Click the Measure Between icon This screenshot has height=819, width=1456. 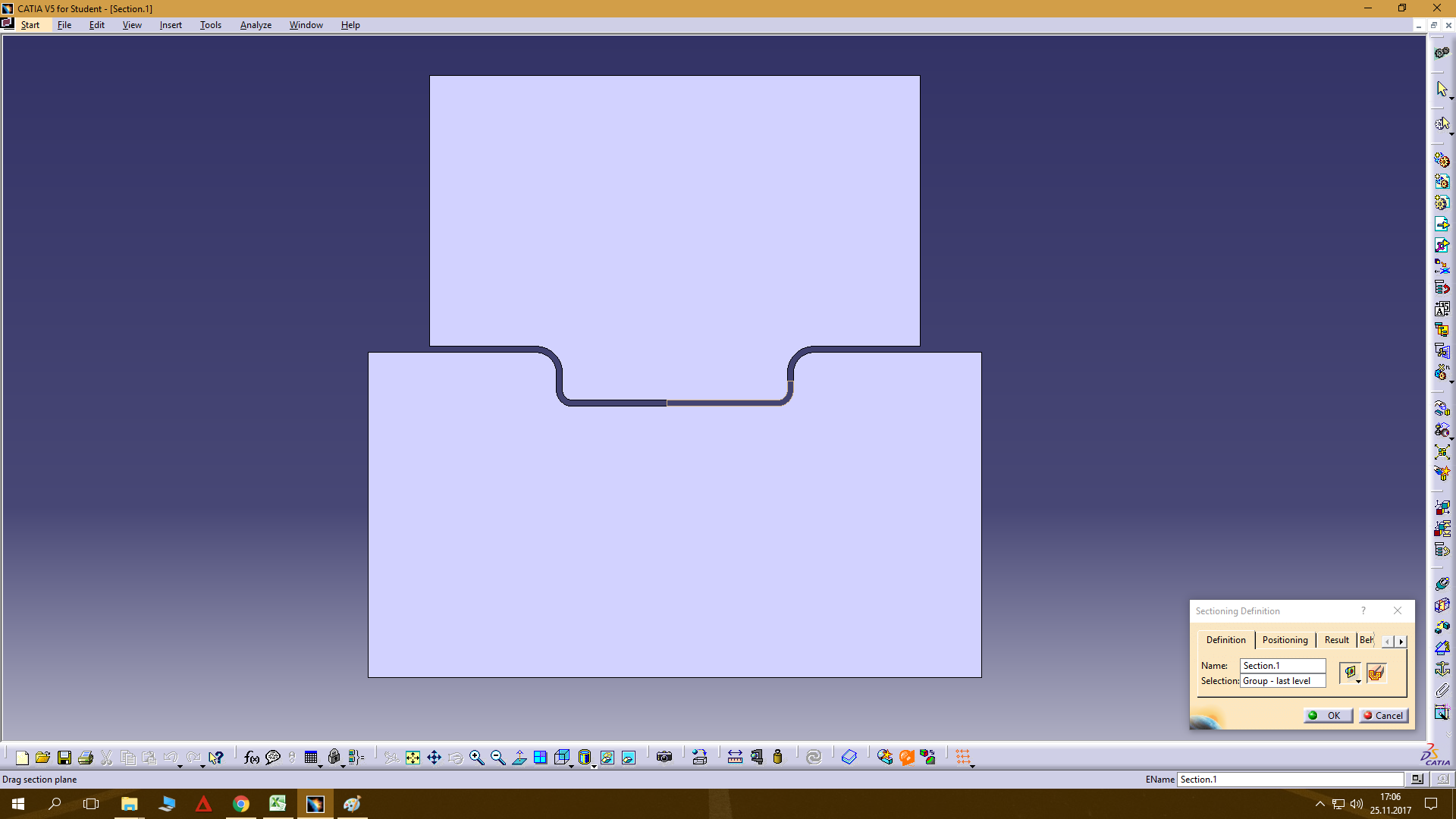point(735,758)
